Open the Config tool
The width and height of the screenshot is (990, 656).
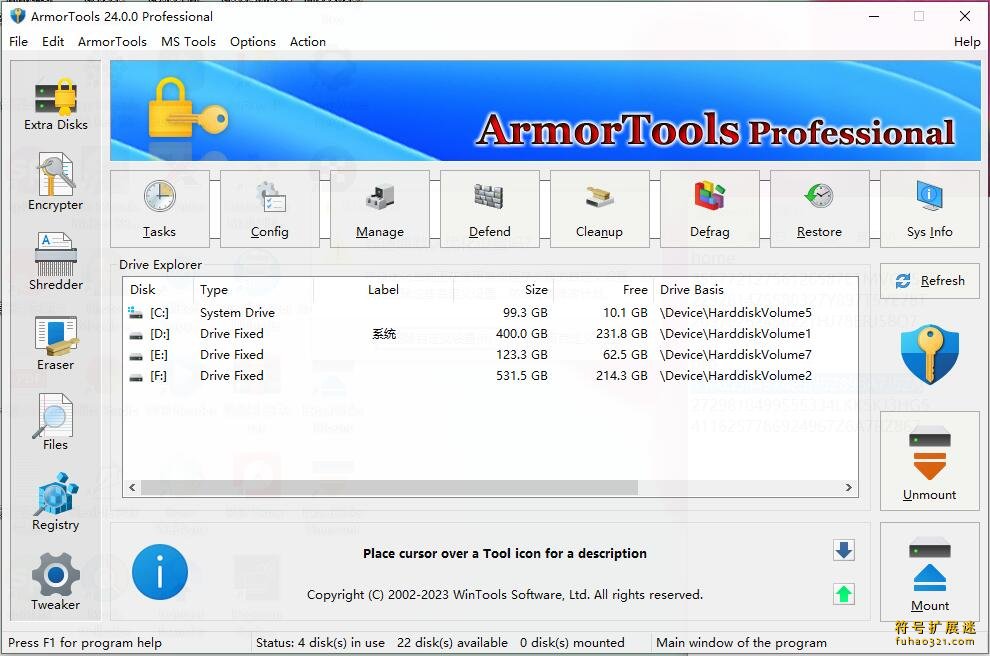click(270, 209)
